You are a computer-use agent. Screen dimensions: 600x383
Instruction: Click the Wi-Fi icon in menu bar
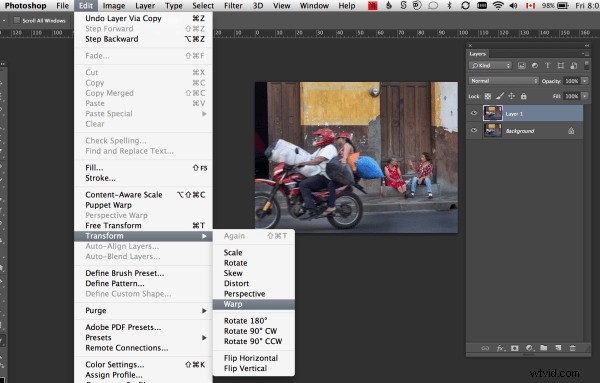[498, 5]
